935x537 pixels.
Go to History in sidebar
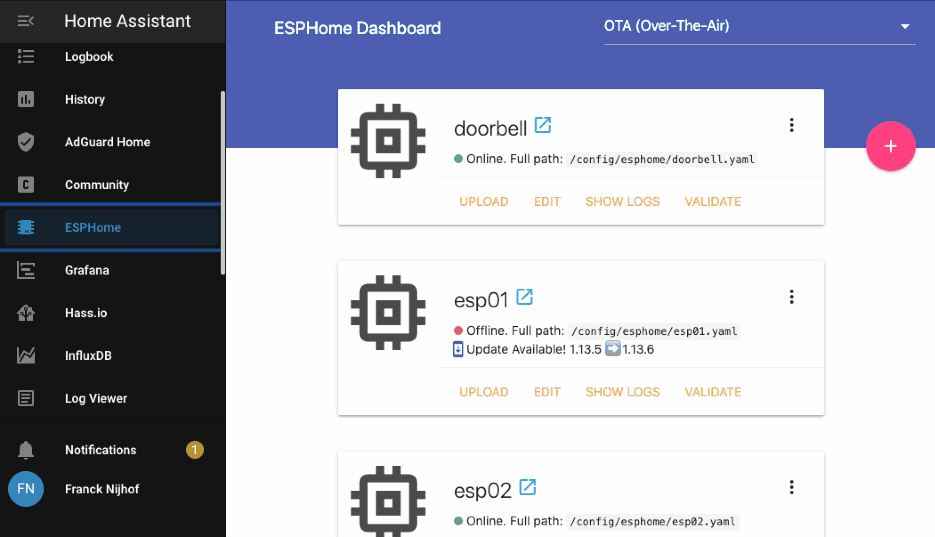point(85,100)
